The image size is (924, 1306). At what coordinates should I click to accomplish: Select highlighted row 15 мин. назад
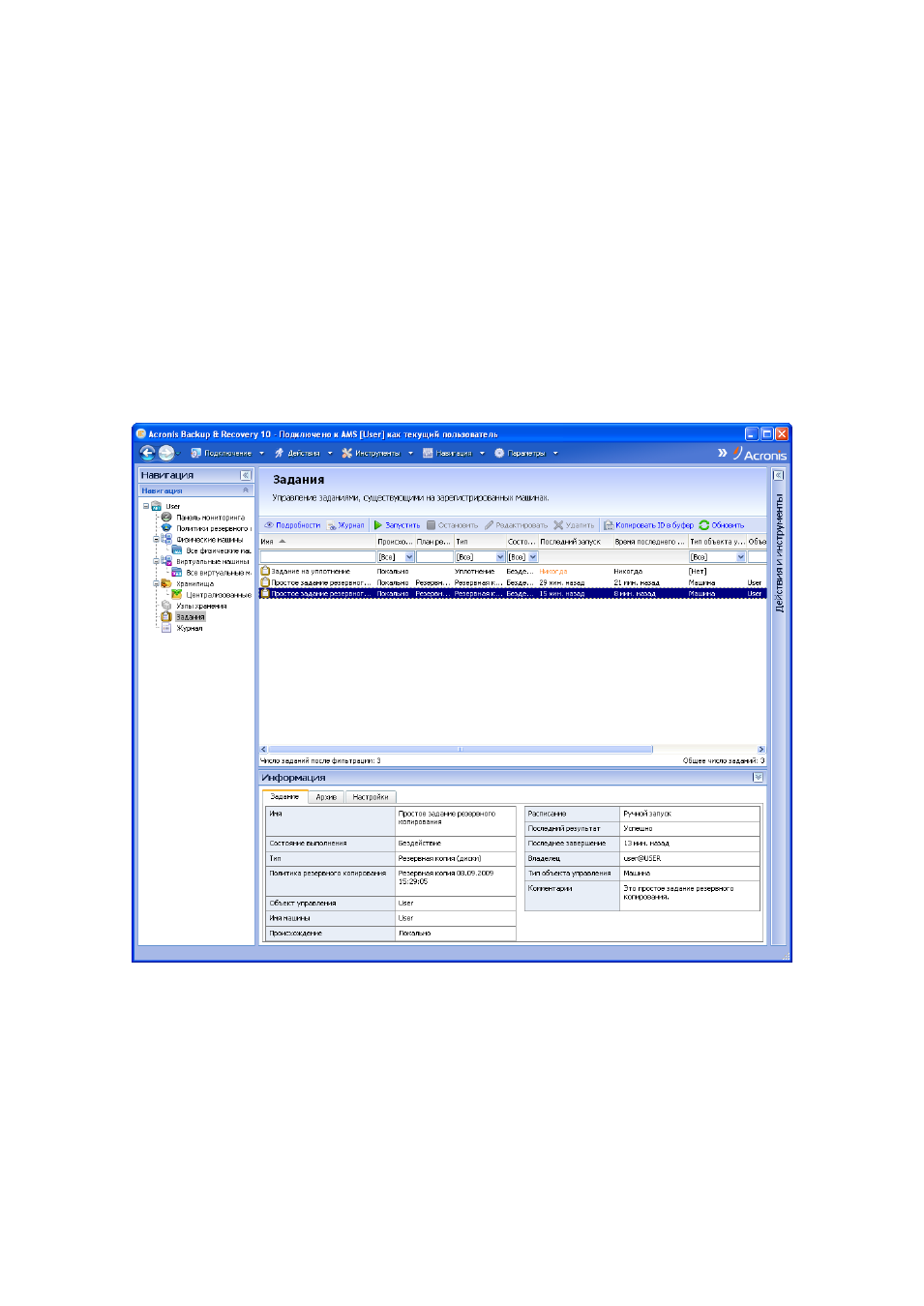click(513, 594)
